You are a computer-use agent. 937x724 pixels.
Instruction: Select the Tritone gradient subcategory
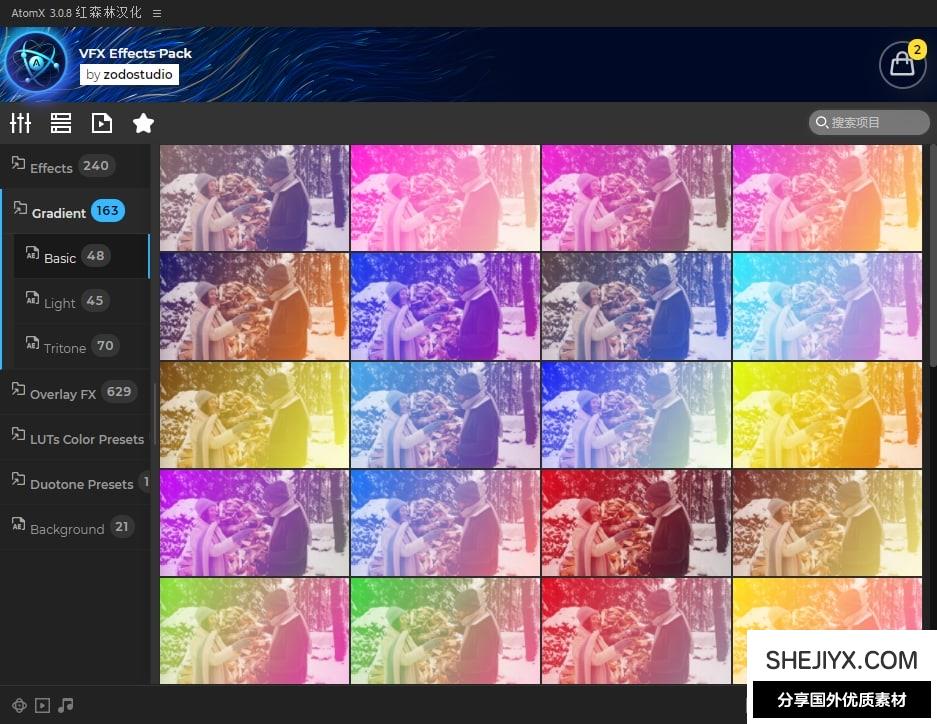(65, 347)
